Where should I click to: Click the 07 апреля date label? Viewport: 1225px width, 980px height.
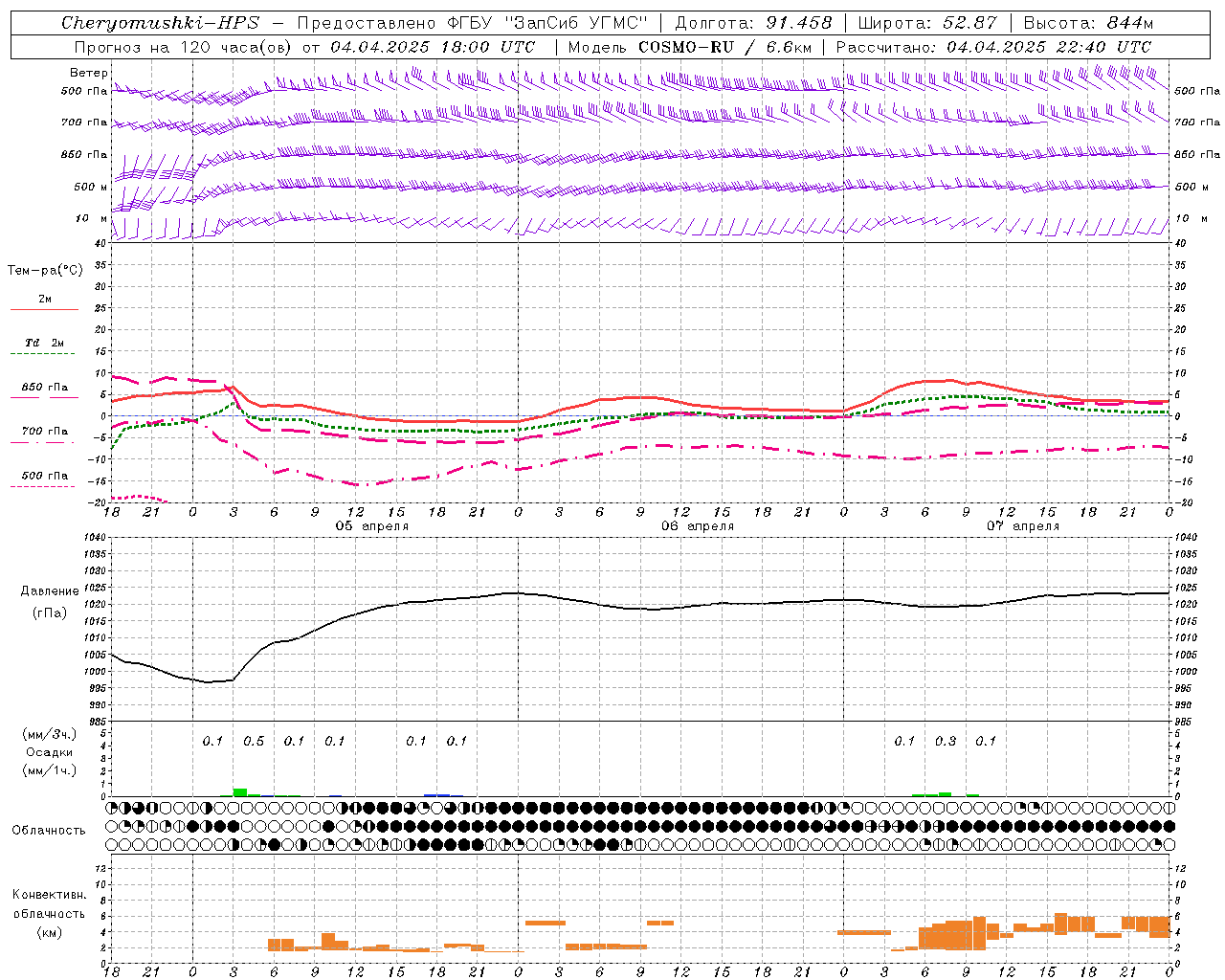pyautogui.click(x=1023, y=526)
